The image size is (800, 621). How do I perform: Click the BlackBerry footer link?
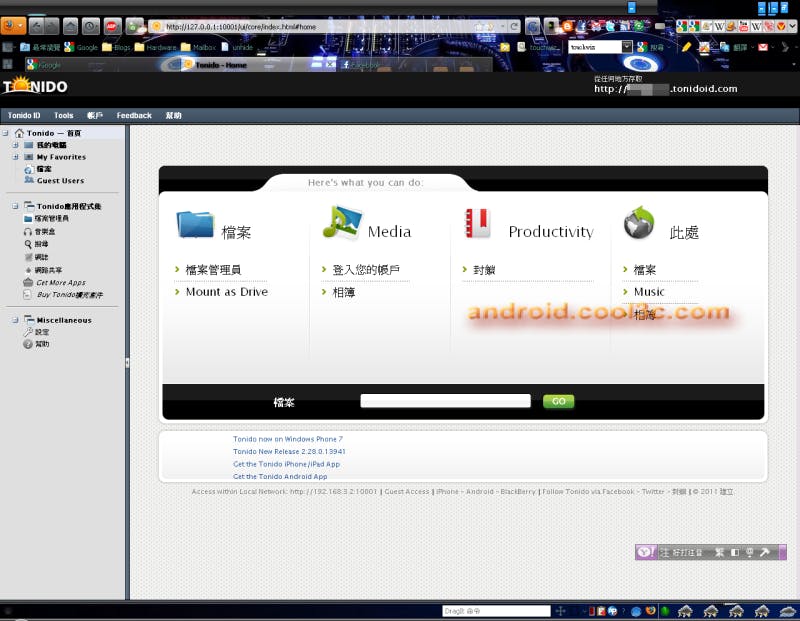(518, 491)
